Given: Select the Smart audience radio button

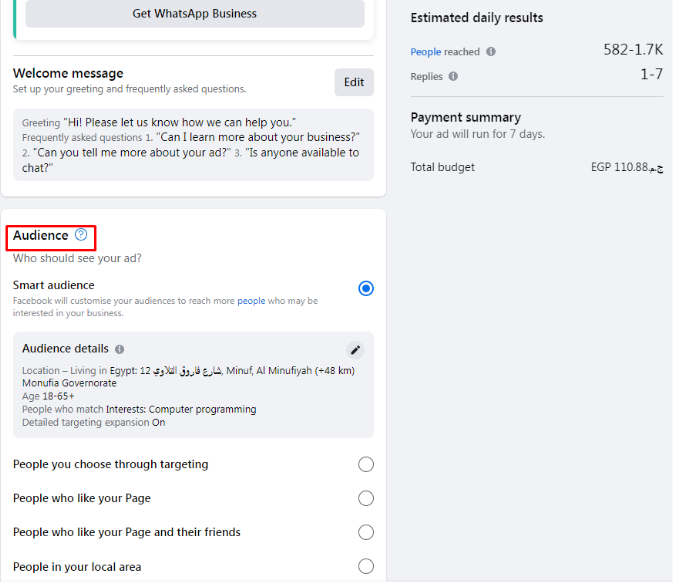Looking at the screenshot, I should coord(366,289).
